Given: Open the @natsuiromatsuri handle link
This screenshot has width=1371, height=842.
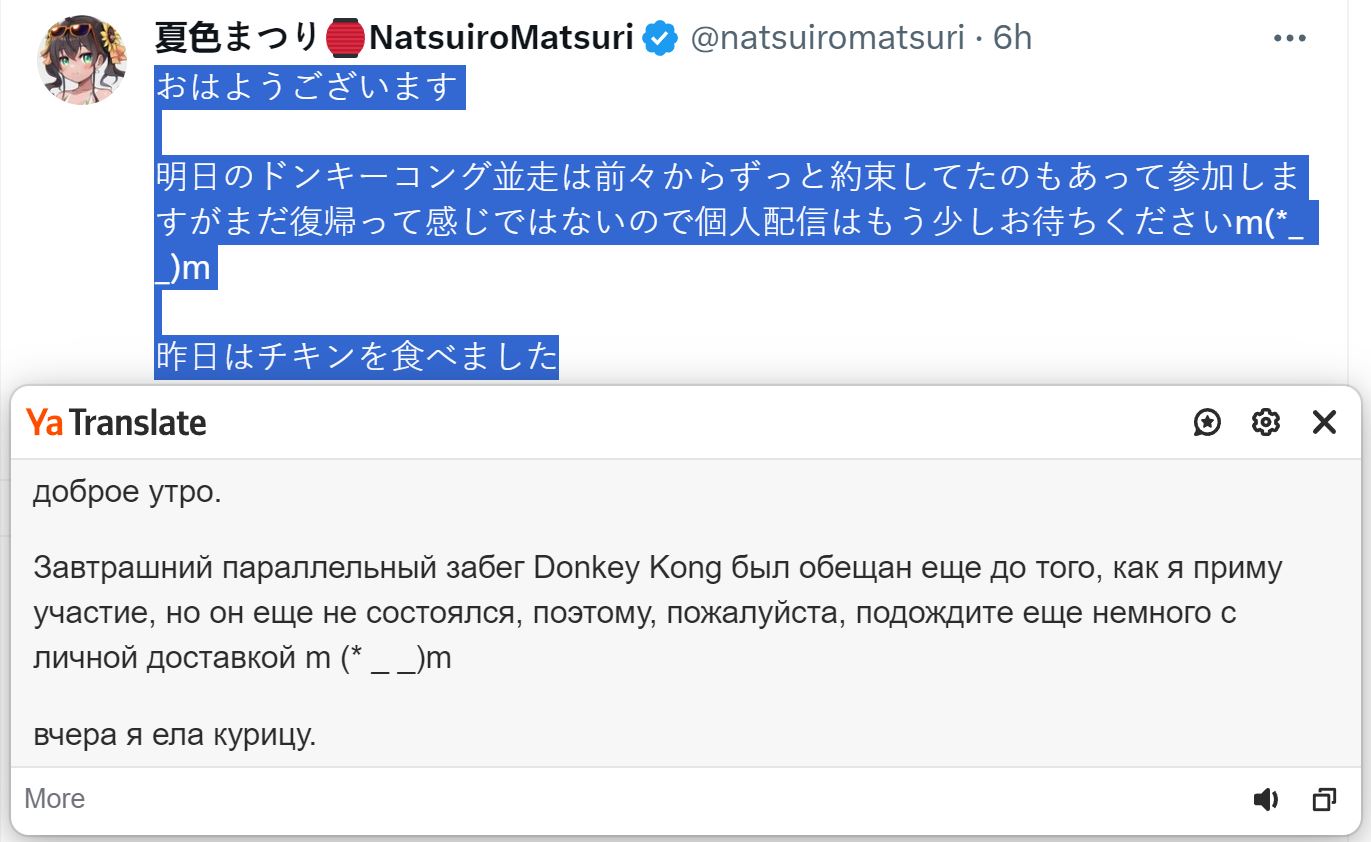Looking at the screenshot, I should [x=827, y=39].
